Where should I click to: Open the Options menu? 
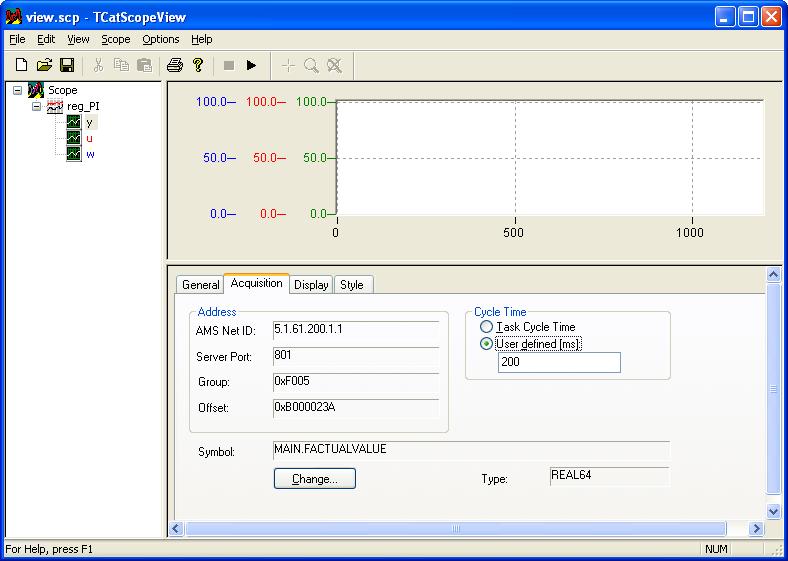160,39
